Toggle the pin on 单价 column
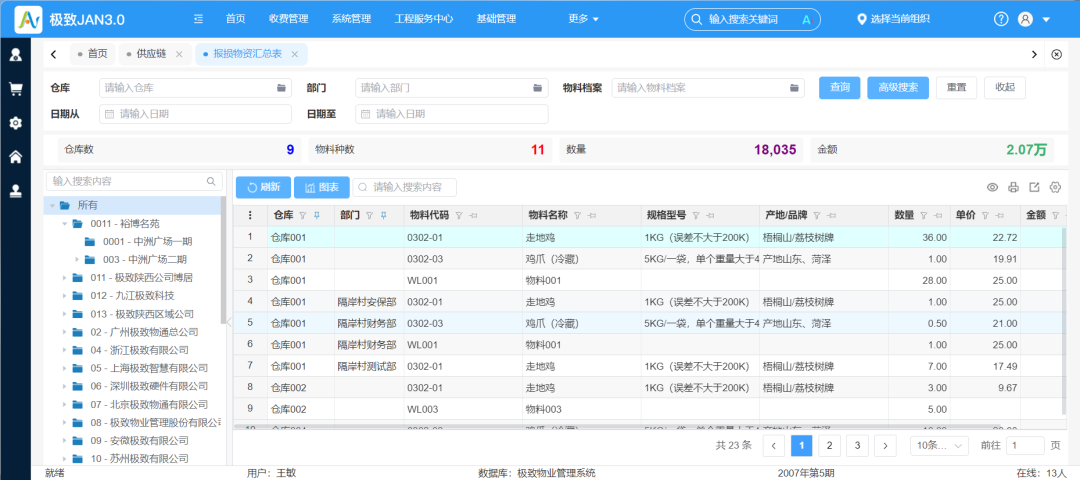The height and width of the screenshot is (480, 1080). (x=1001, y=216)
